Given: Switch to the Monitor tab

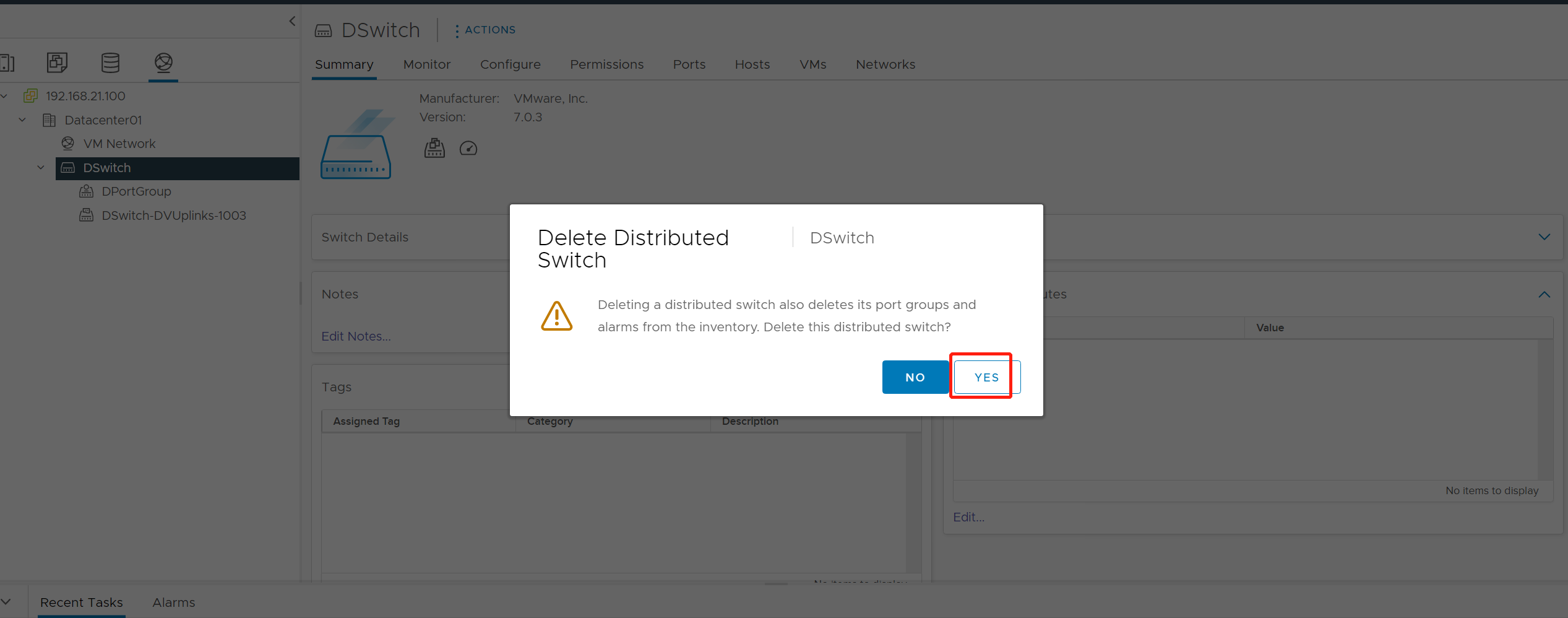Looking at the screenshot, I should coord(427,64).
